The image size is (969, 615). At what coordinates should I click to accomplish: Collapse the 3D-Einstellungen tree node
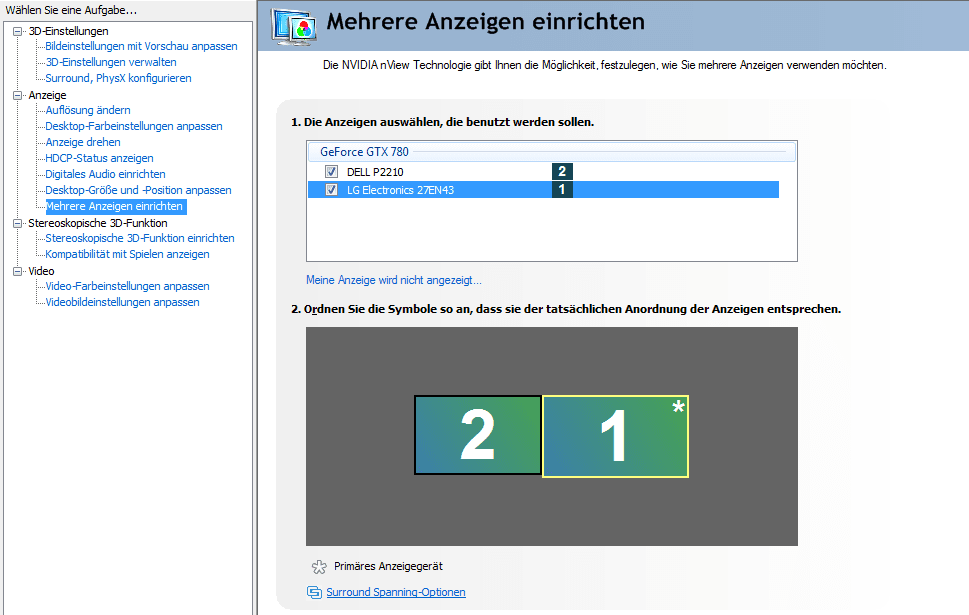click(17, 31)
